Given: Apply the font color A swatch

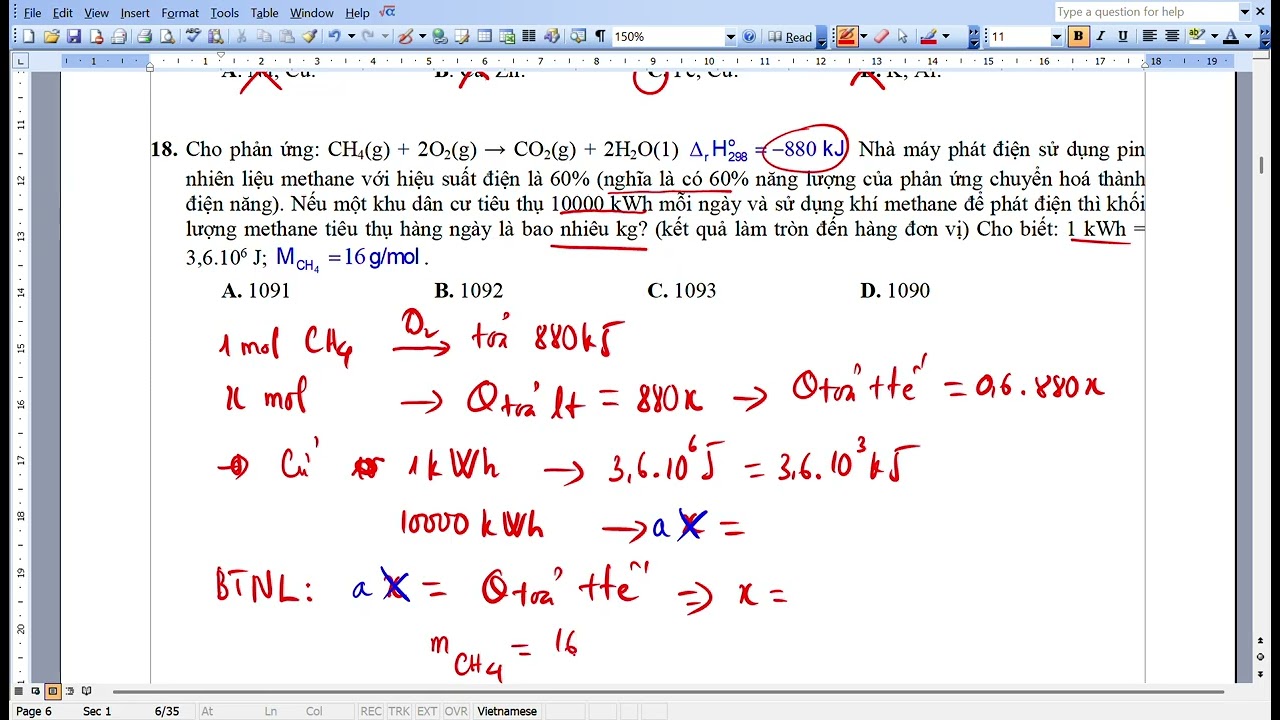Looking at the screenshot, I should coord(1232,37).
